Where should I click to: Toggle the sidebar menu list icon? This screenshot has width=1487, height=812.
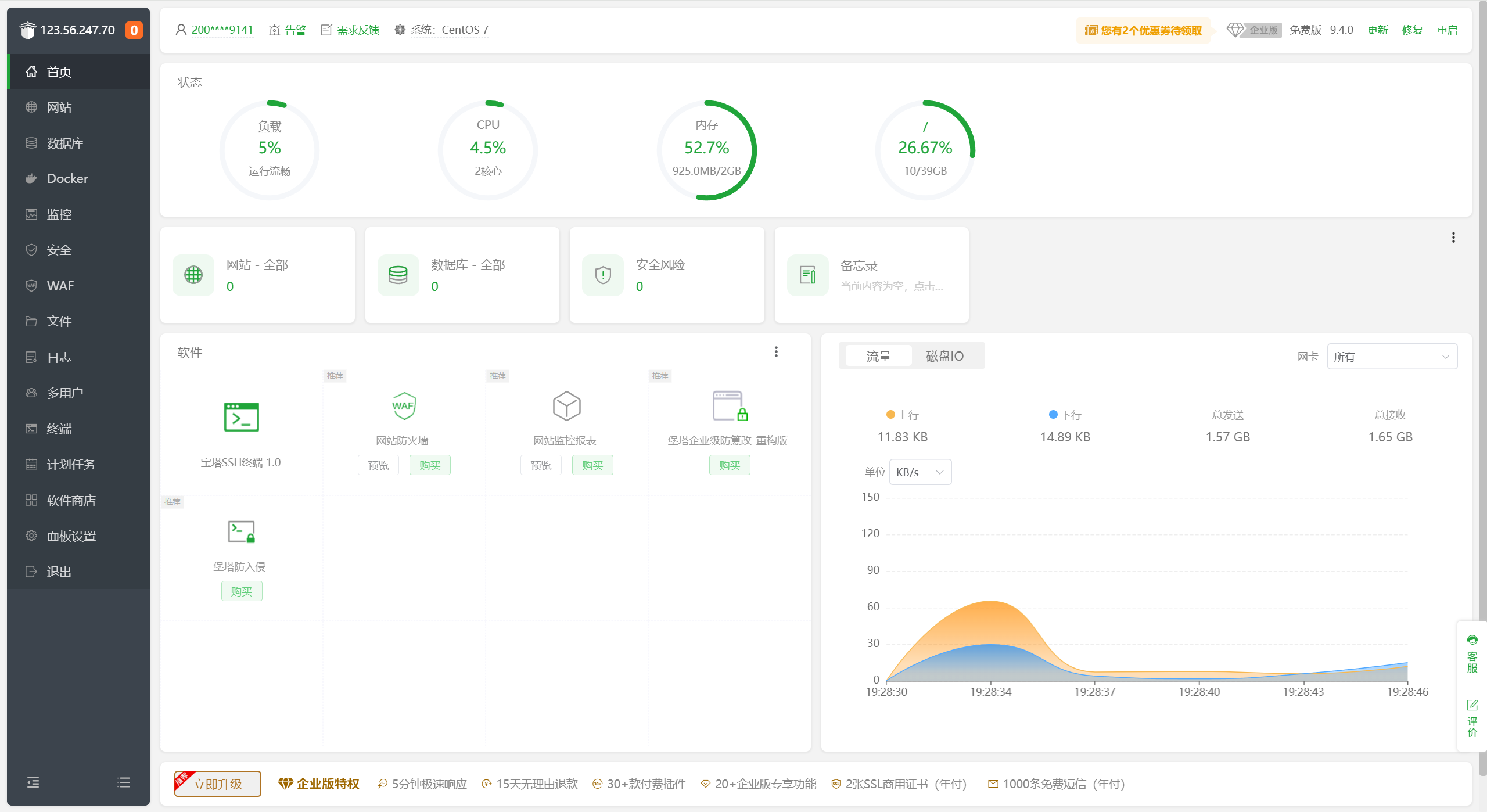tap(123, 782)
